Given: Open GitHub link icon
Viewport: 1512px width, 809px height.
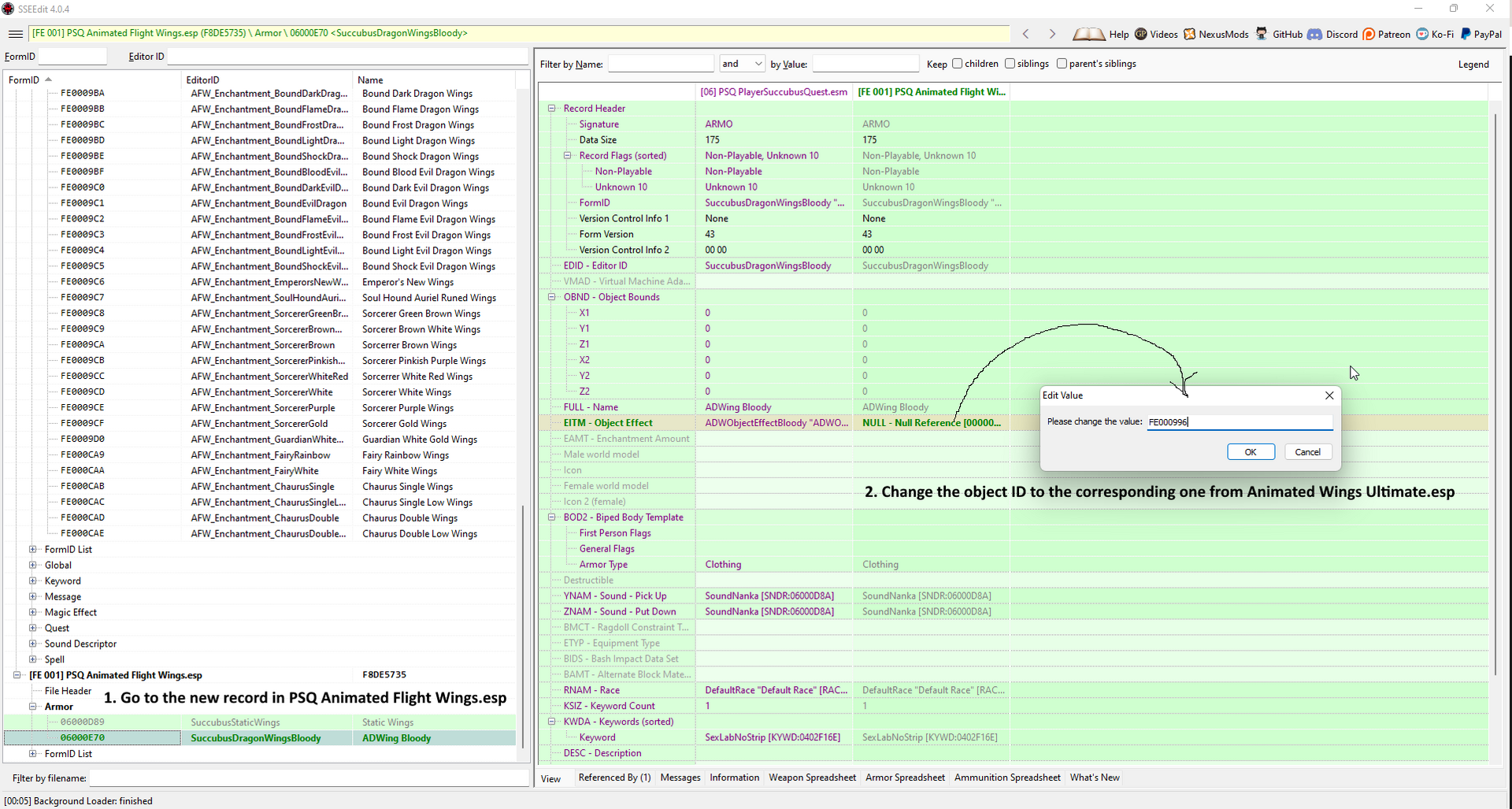Looking at the screenshot, I should 1262,34.
